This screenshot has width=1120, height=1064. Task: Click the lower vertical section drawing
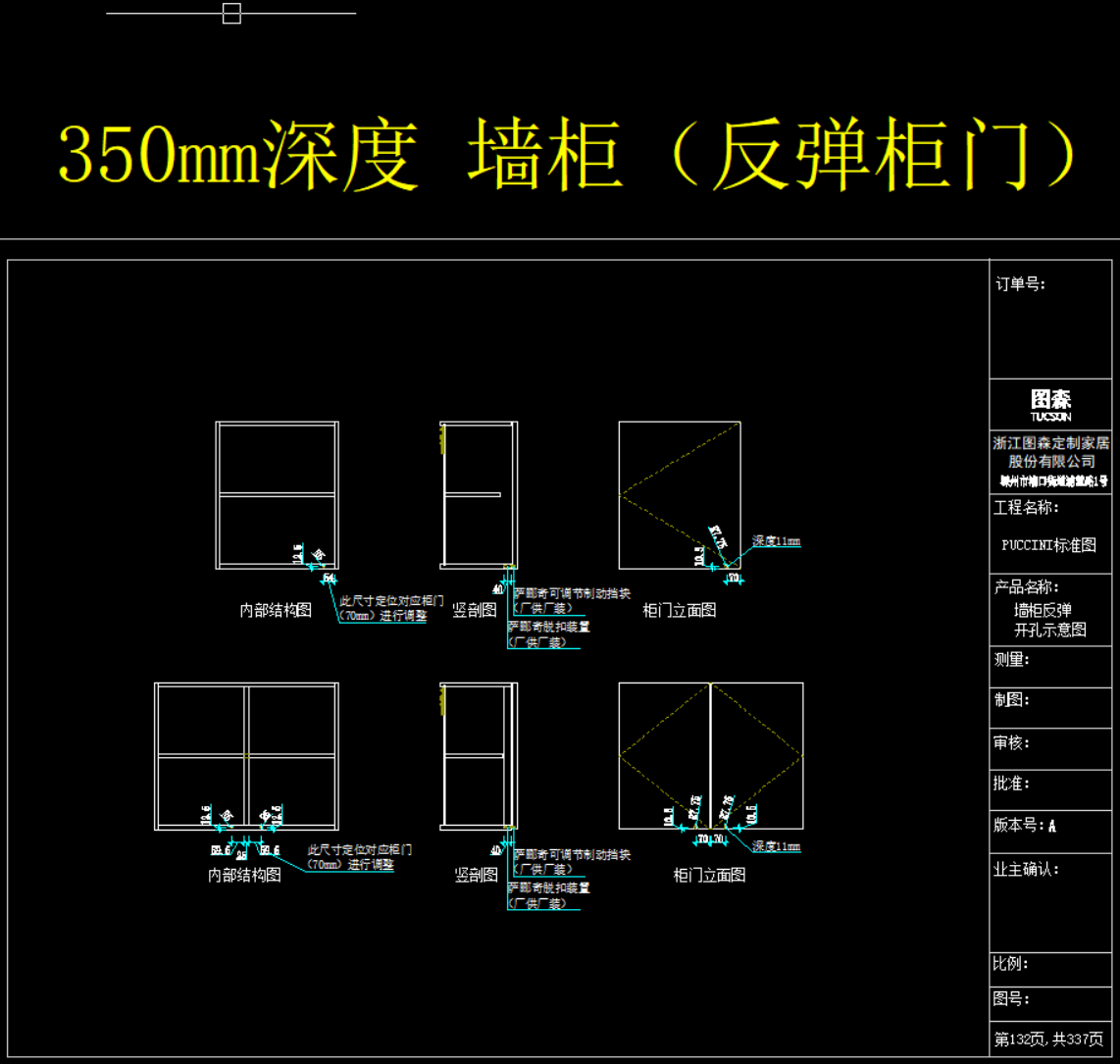479,756
